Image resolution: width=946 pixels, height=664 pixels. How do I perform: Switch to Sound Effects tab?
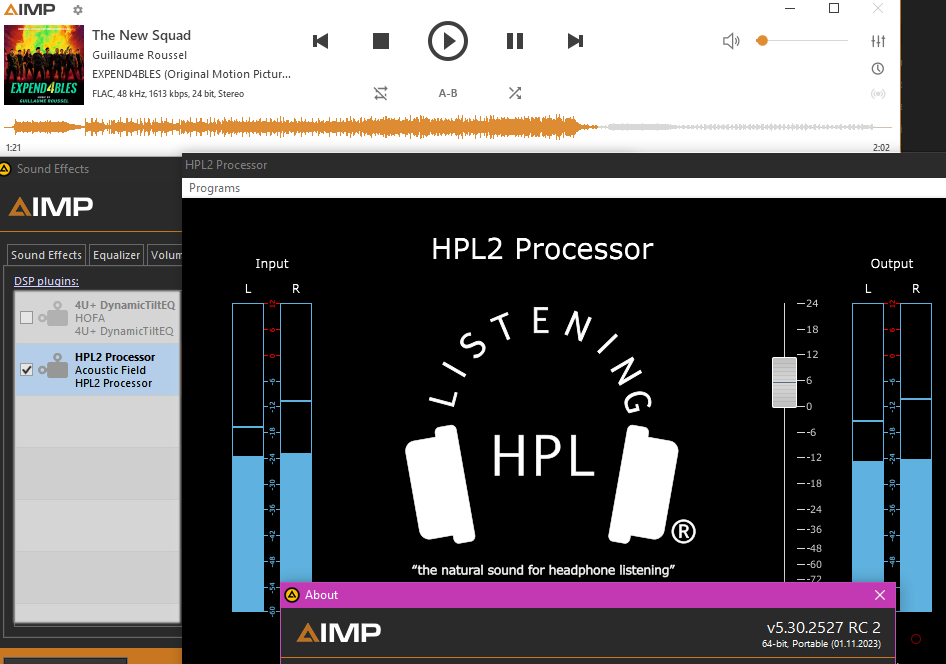pyautogui.click(x=46, y=255)
